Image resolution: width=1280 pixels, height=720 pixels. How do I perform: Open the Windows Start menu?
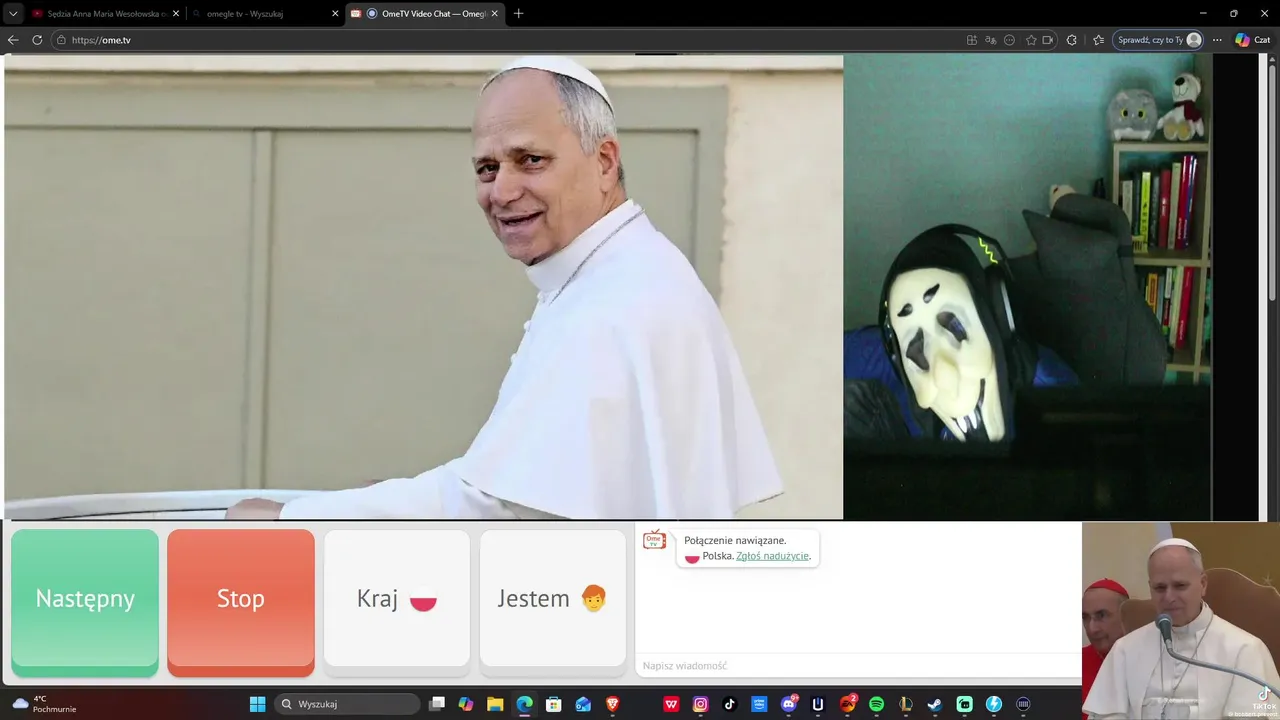click(x=257, y=704)
